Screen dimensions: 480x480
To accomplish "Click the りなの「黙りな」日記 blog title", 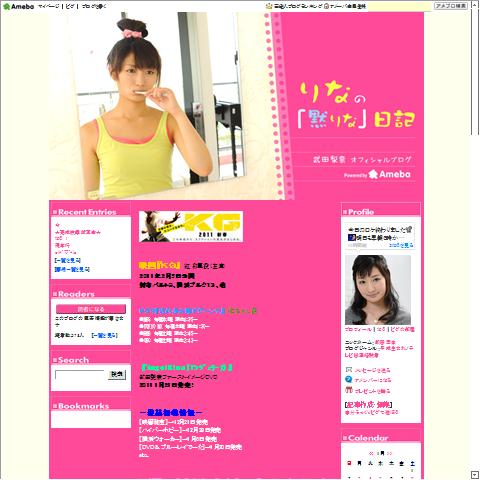I will coord(356,106).
